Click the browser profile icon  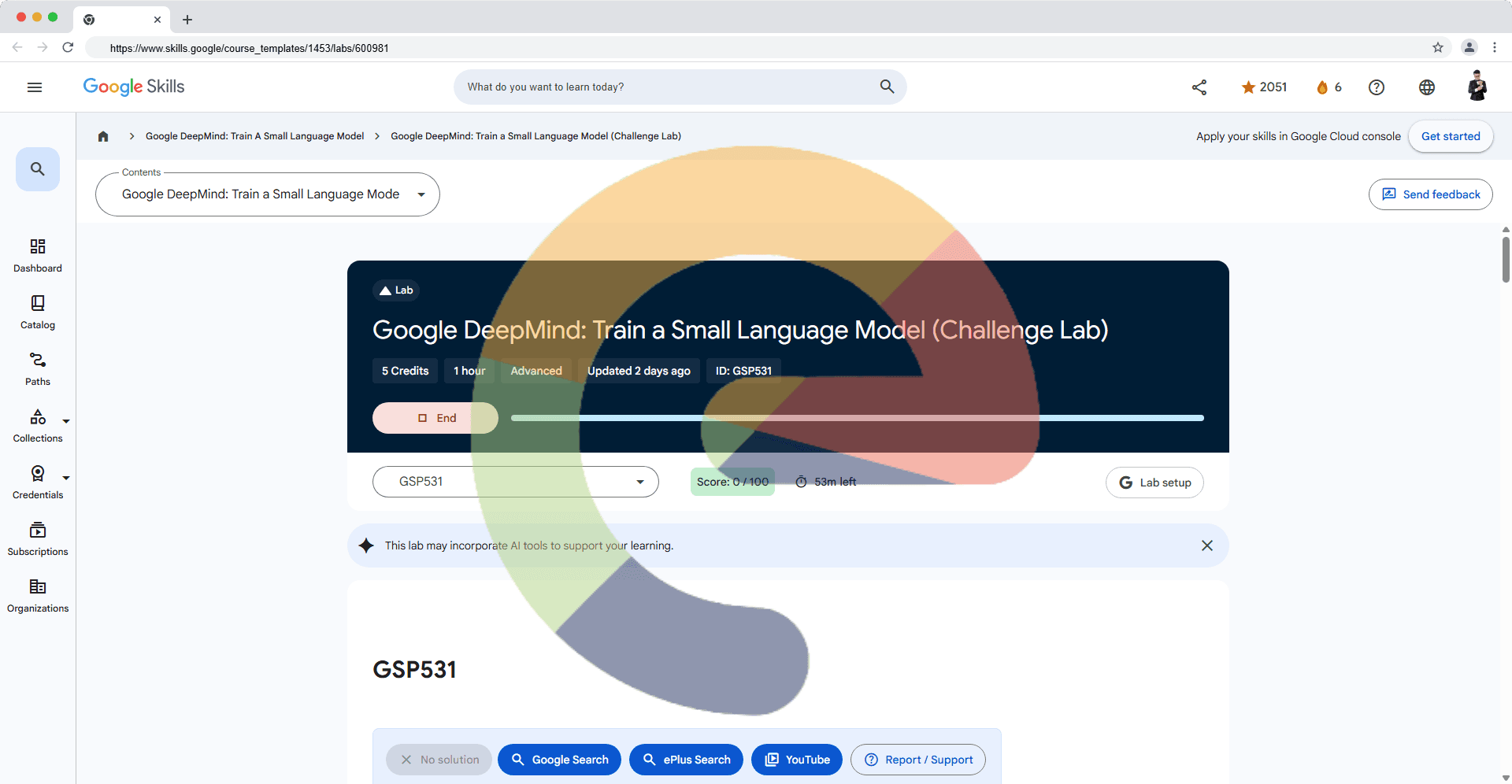point(1469,47)
